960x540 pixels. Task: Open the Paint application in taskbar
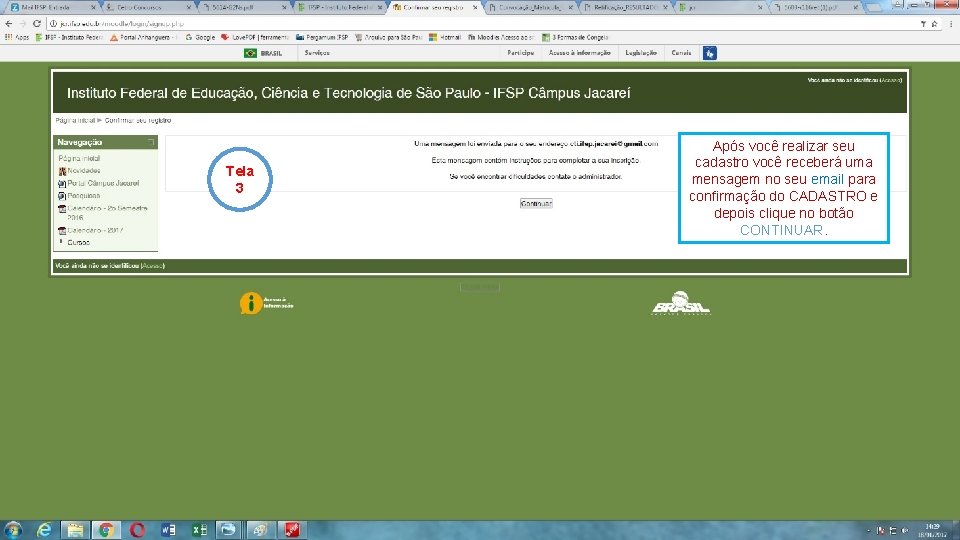coord(260,530)
